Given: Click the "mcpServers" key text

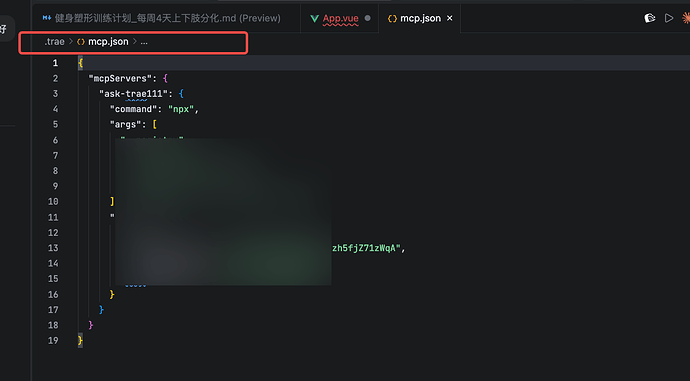Looking at the screenshot, I should coord(120,78).
